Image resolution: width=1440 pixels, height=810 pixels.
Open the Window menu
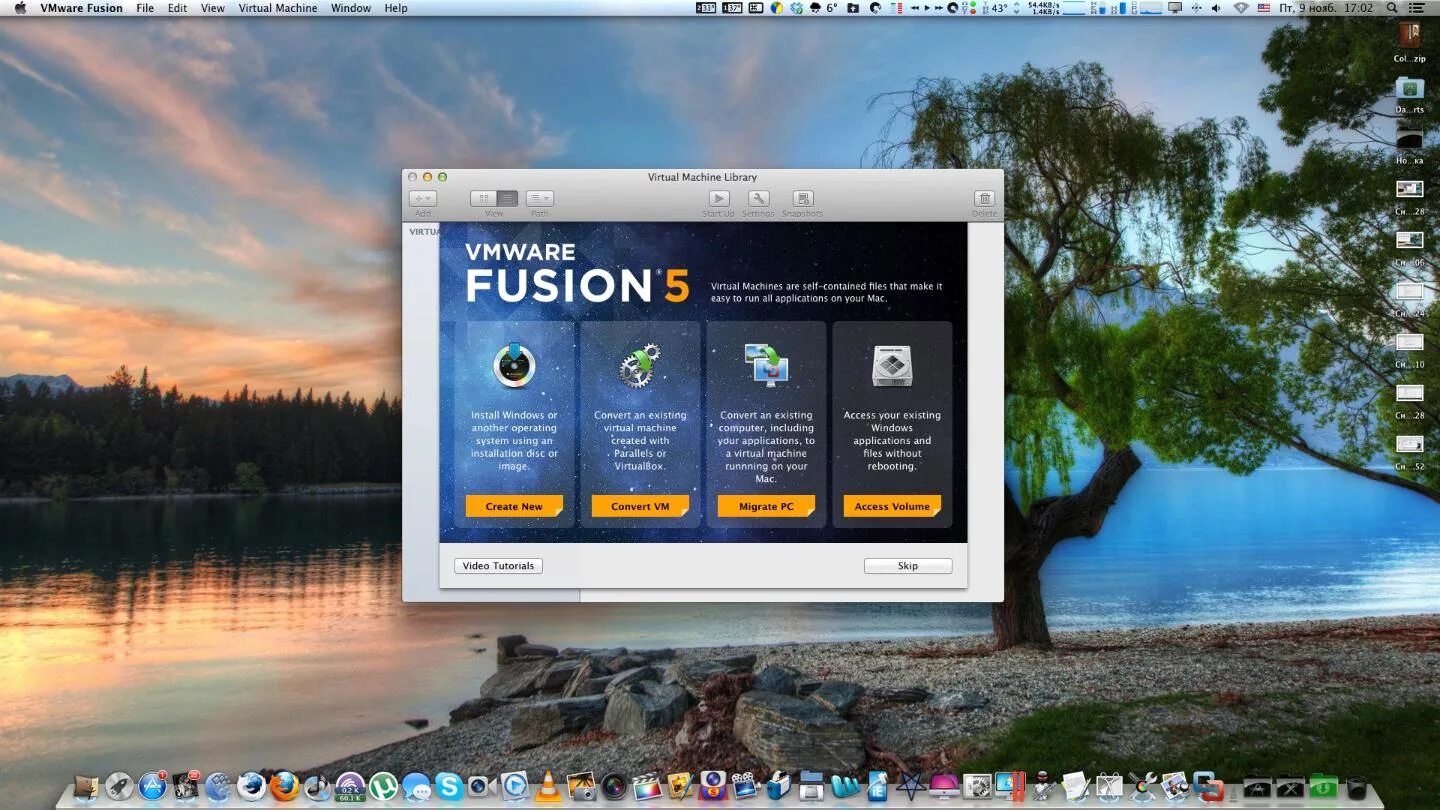(x=351, y=8)
